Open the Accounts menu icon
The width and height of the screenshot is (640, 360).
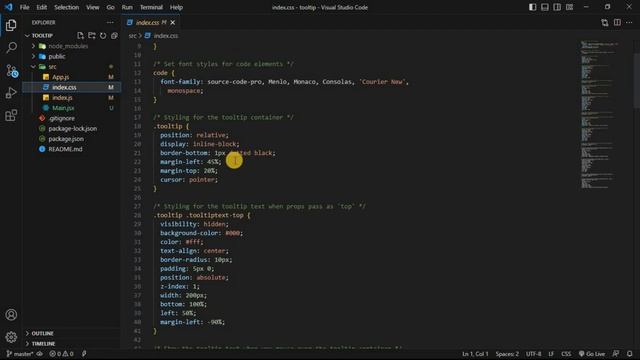11,315
